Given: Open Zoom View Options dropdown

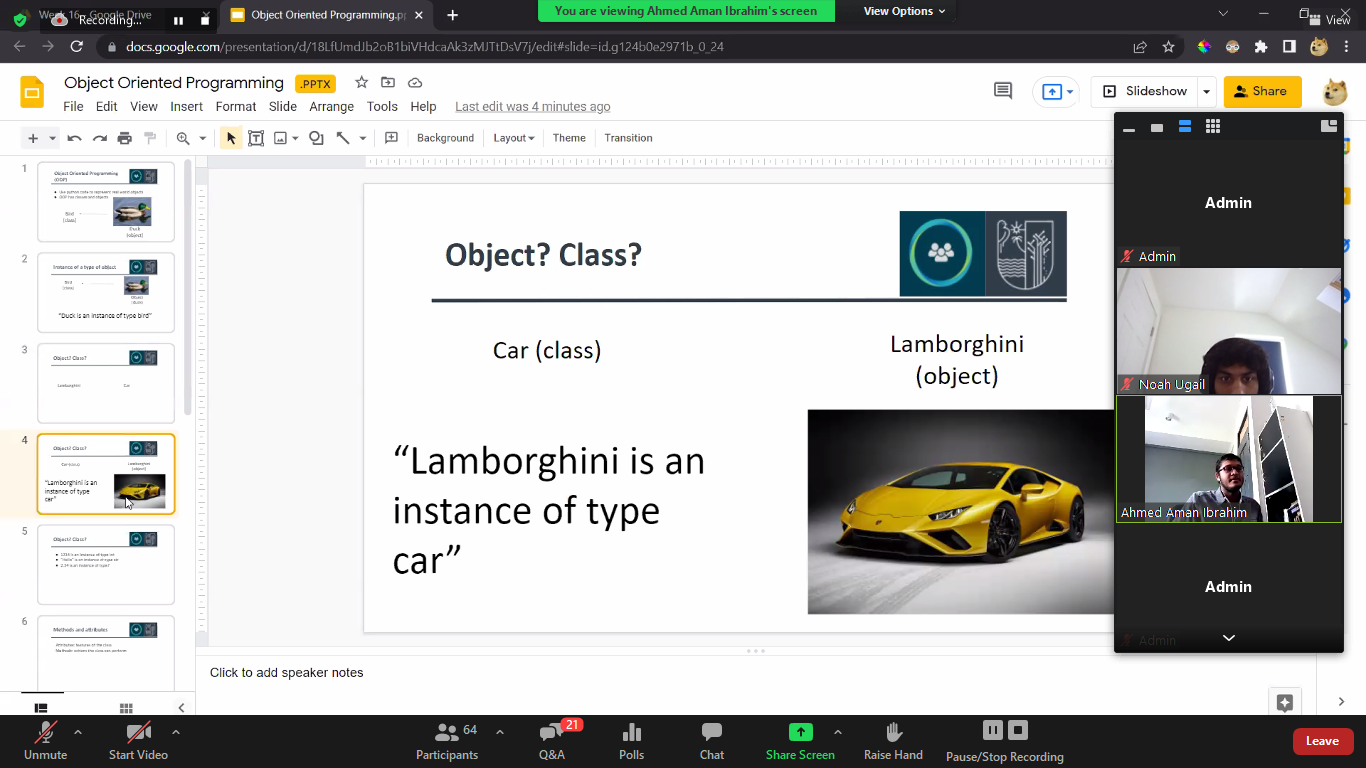Looking at the screenshot, I should pyautogui.click(x=905, y=11).
